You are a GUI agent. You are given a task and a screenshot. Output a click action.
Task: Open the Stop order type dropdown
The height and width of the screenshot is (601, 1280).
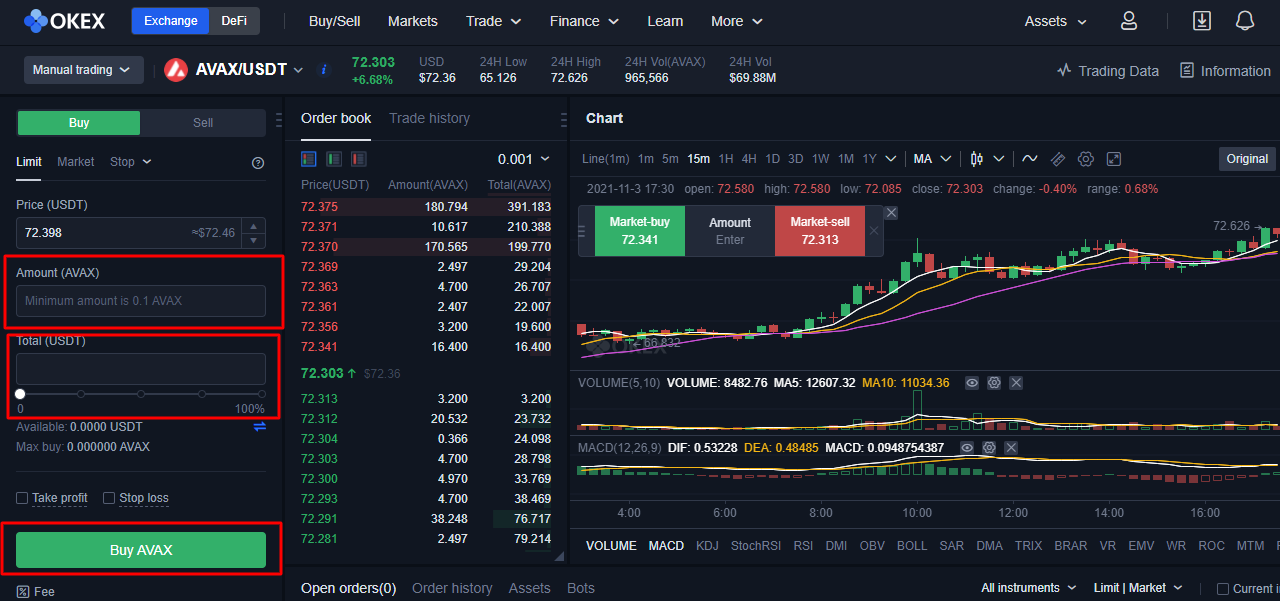point(130,162)
